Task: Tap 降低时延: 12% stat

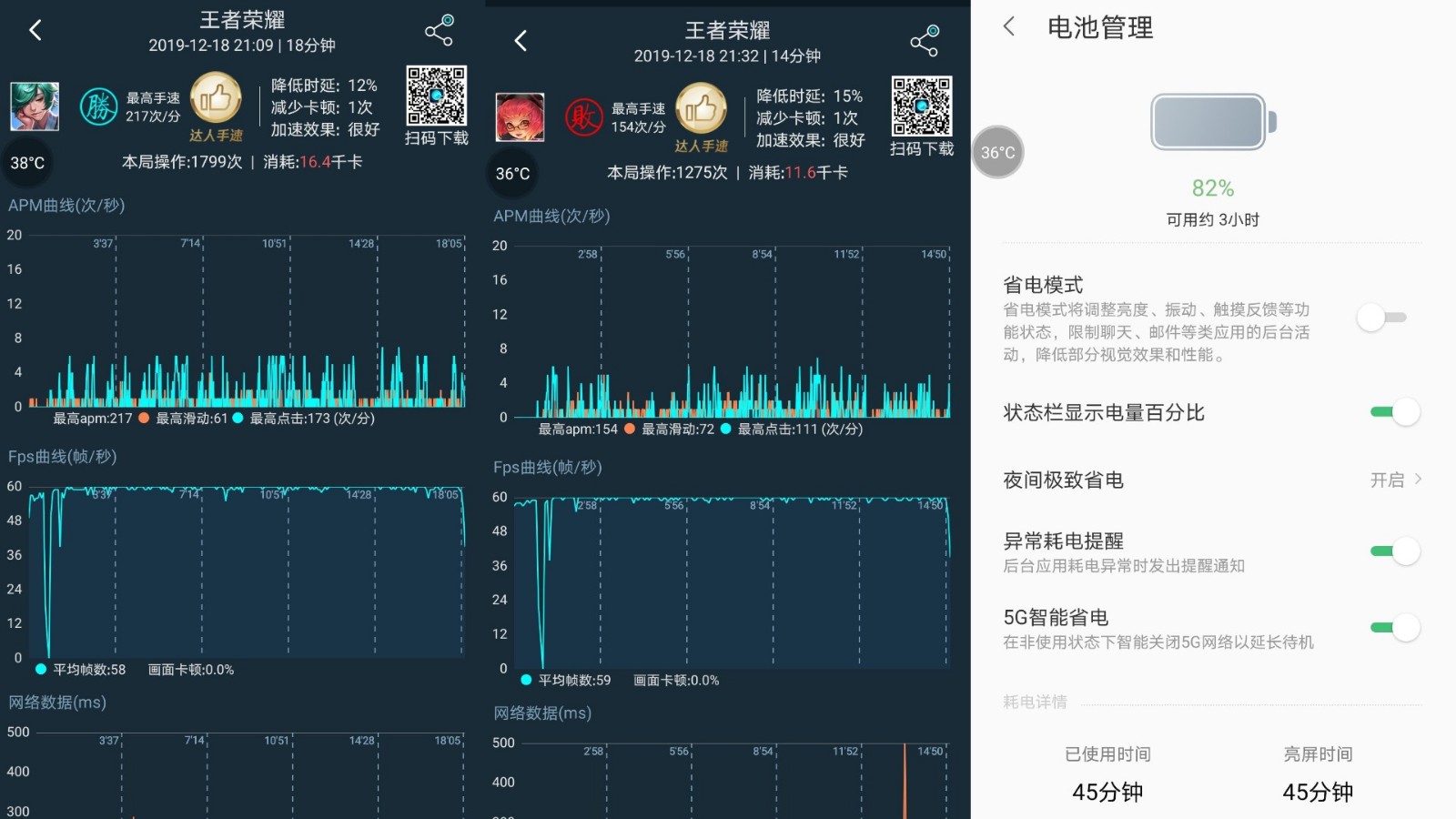Action: tap(324, 86)
